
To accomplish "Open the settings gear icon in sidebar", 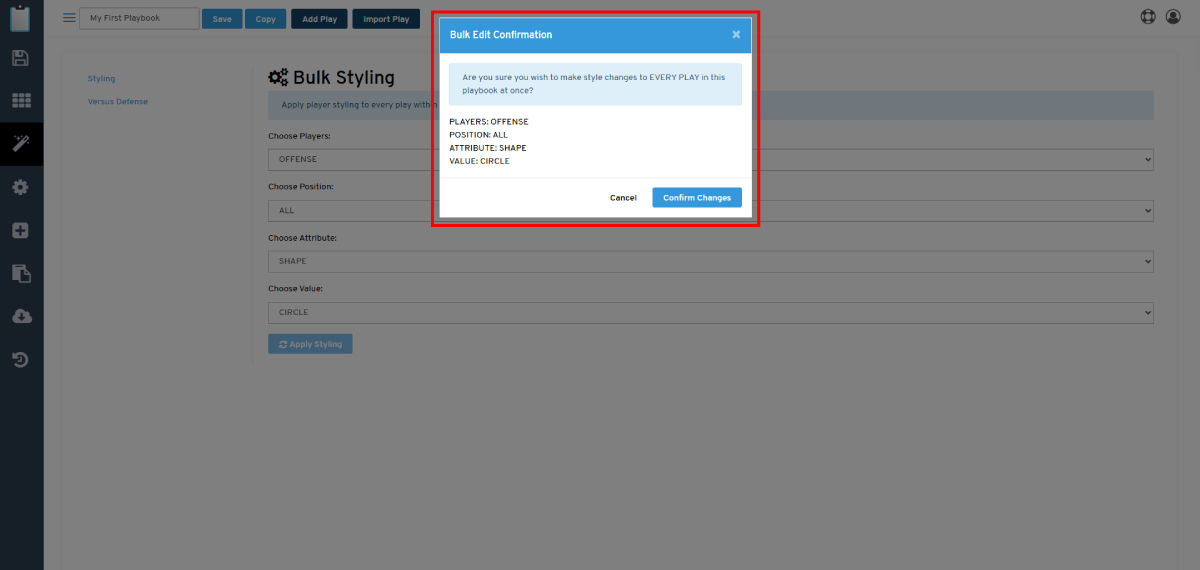I will tap(20, 187).
